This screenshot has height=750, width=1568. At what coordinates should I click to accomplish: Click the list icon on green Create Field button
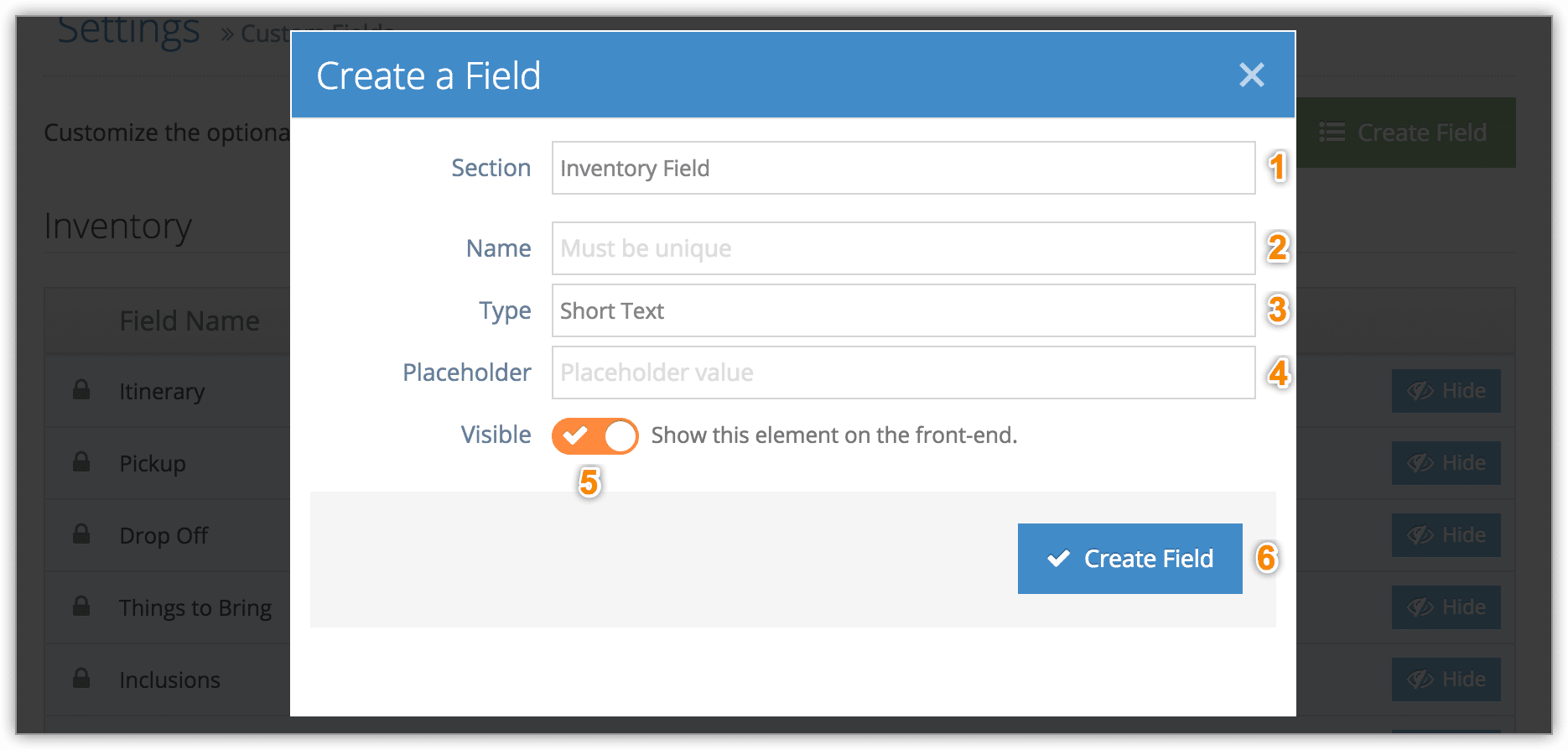[1332, 133]
